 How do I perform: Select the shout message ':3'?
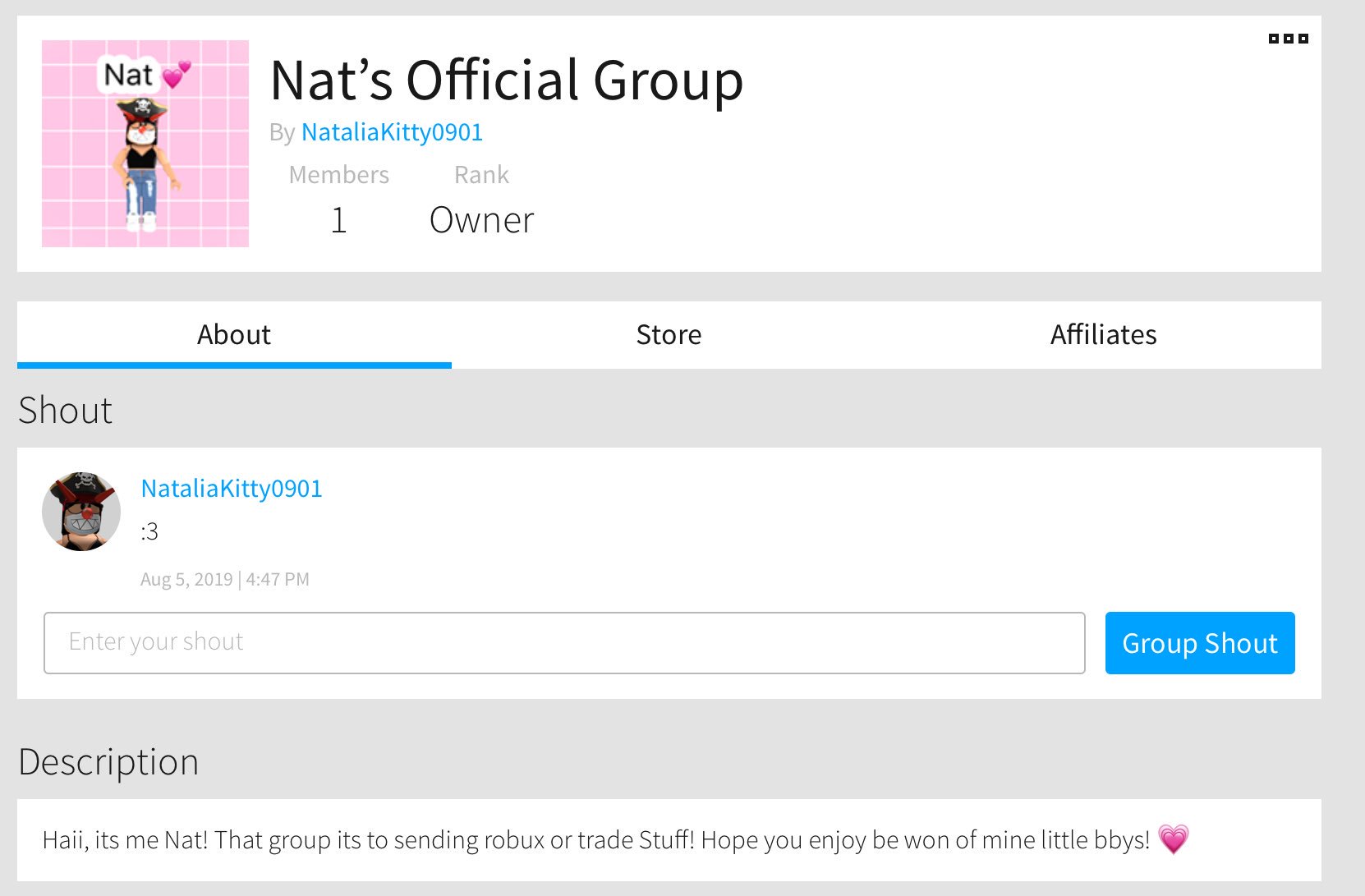[149, 531]
